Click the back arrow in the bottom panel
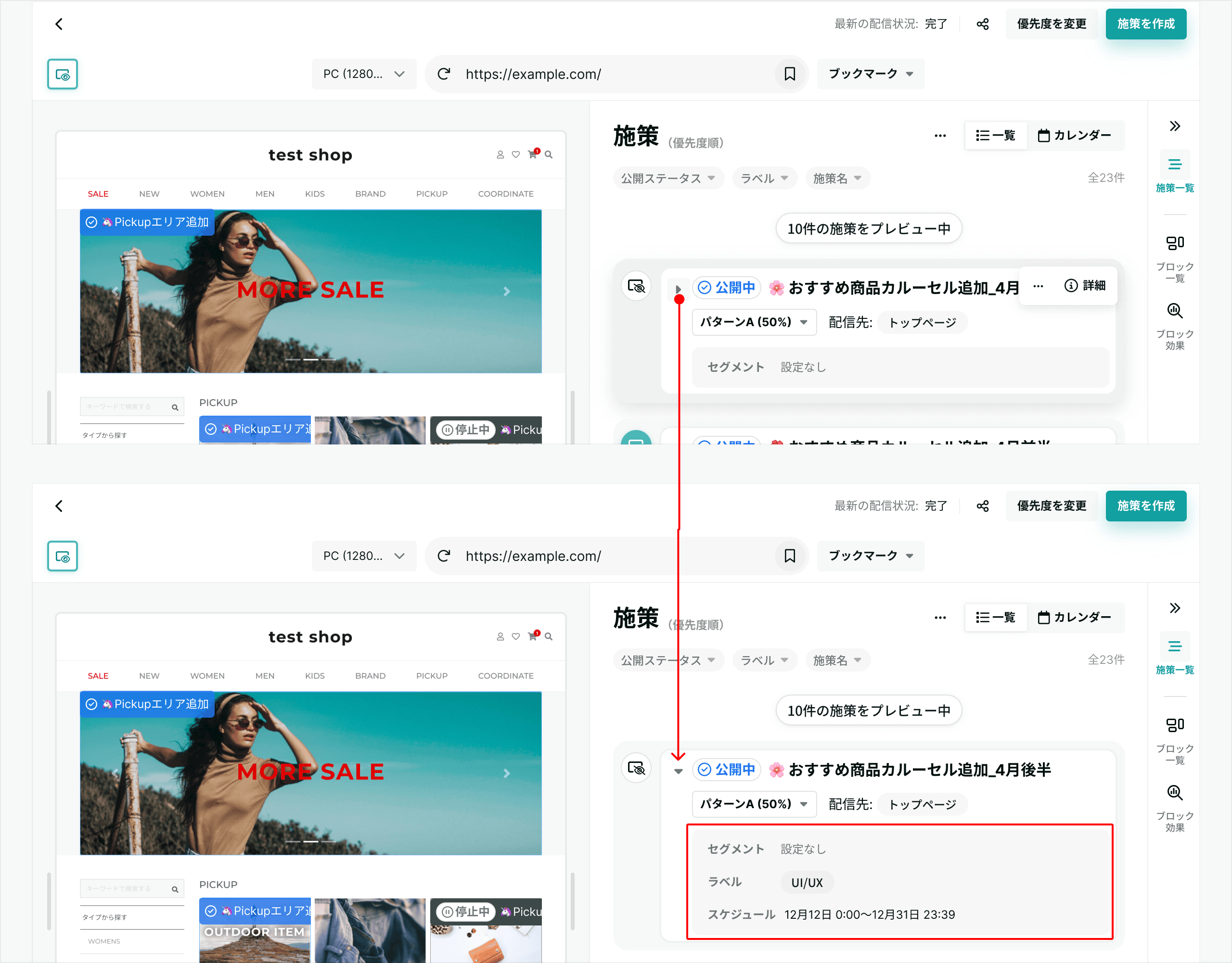 coord(59,506)
